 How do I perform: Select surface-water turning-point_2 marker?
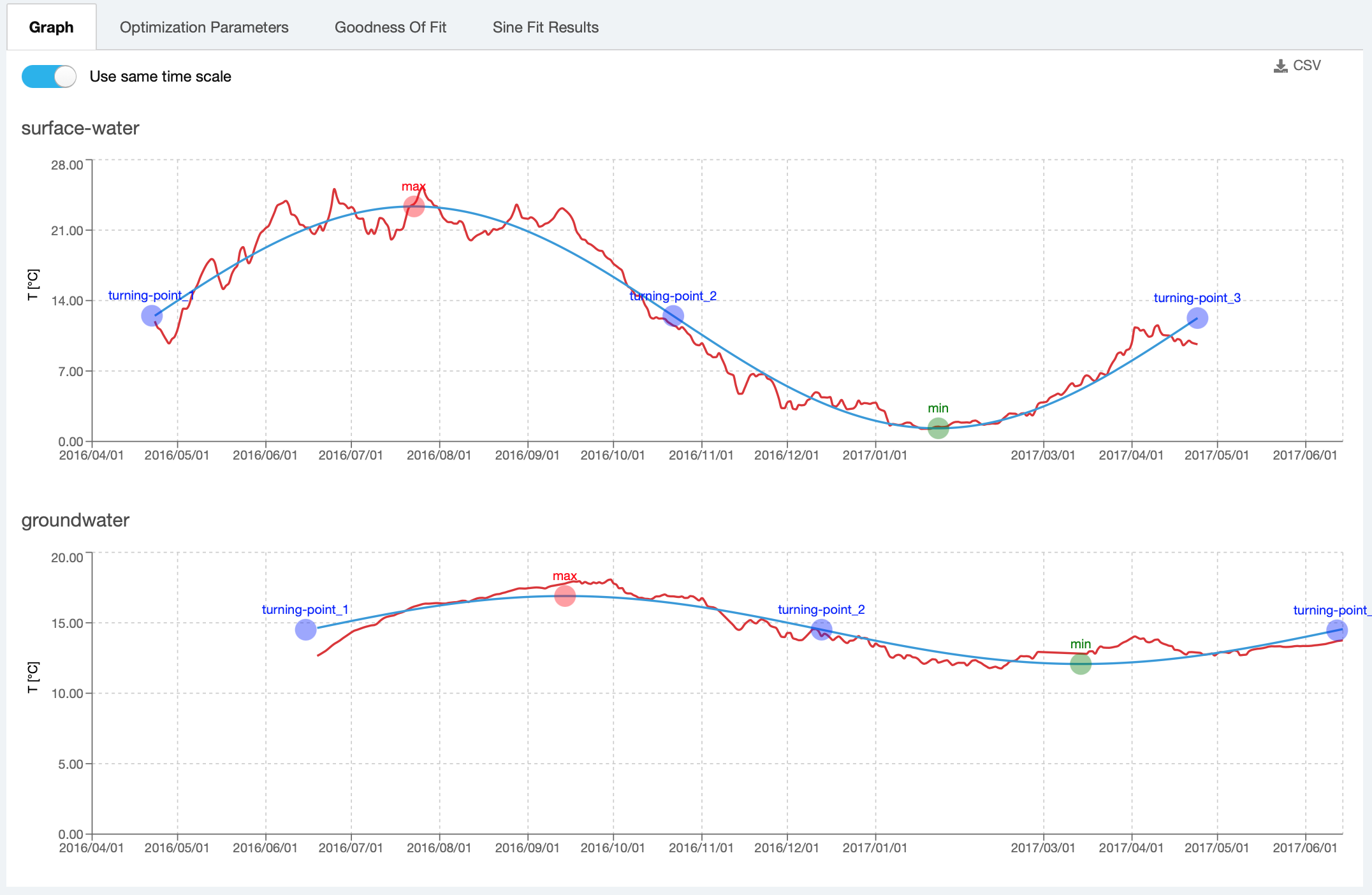673,316
